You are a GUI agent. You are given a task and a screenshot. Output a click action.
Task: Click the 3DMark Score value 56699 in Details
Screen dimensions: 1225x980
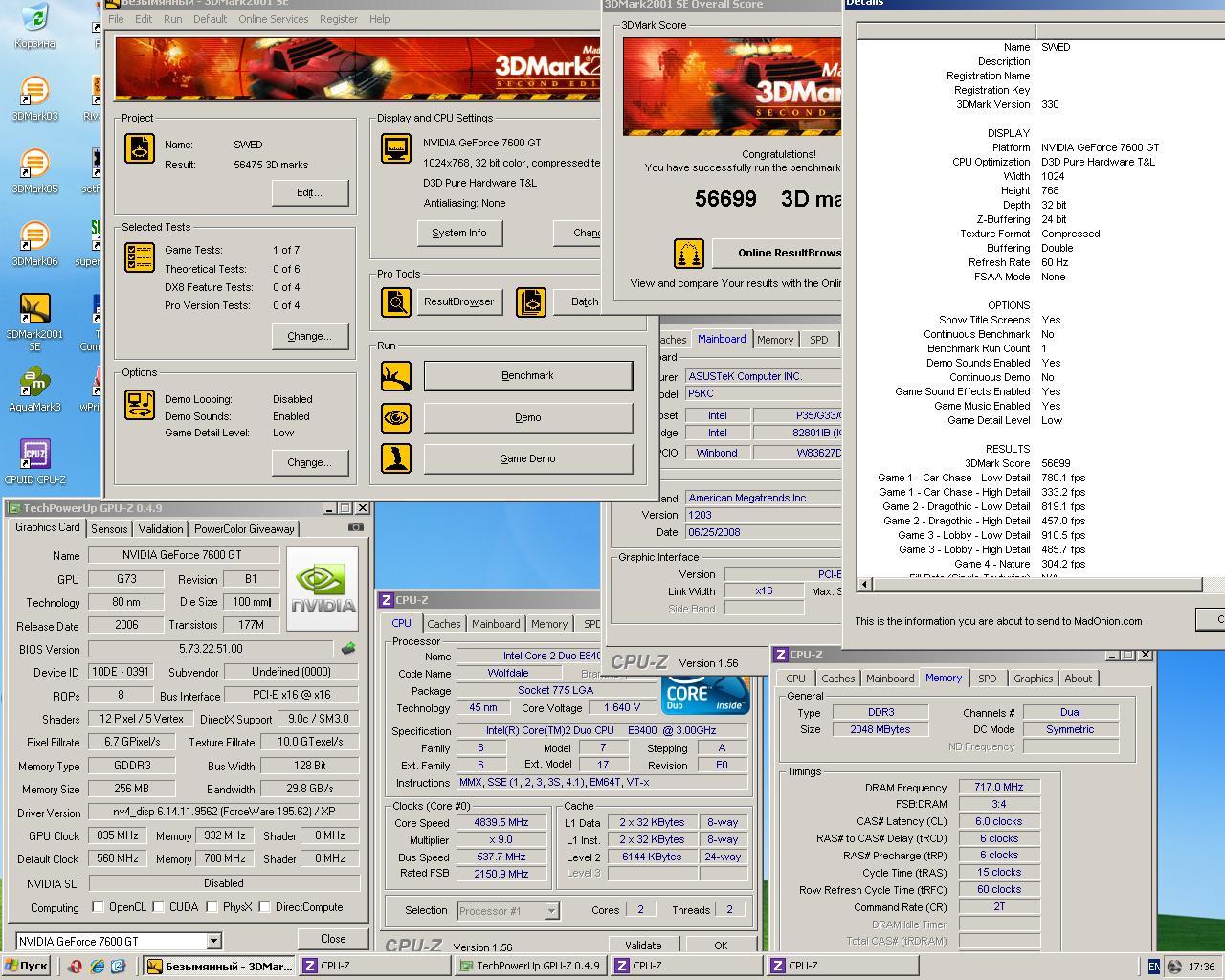coord(1056,463)
